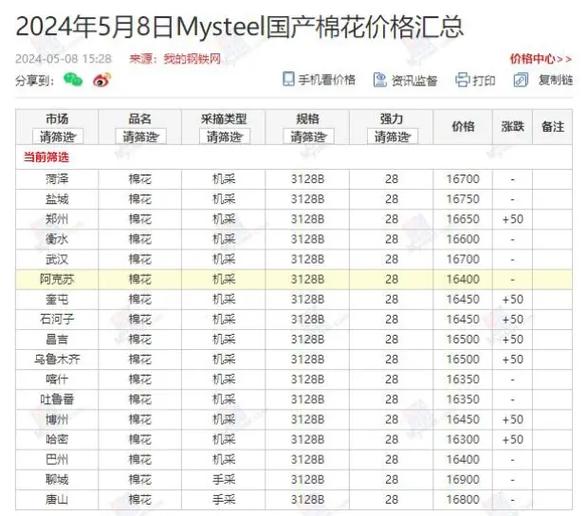
Task: Open the 强力 filter dropdown
Action: [x=392, y=137]
